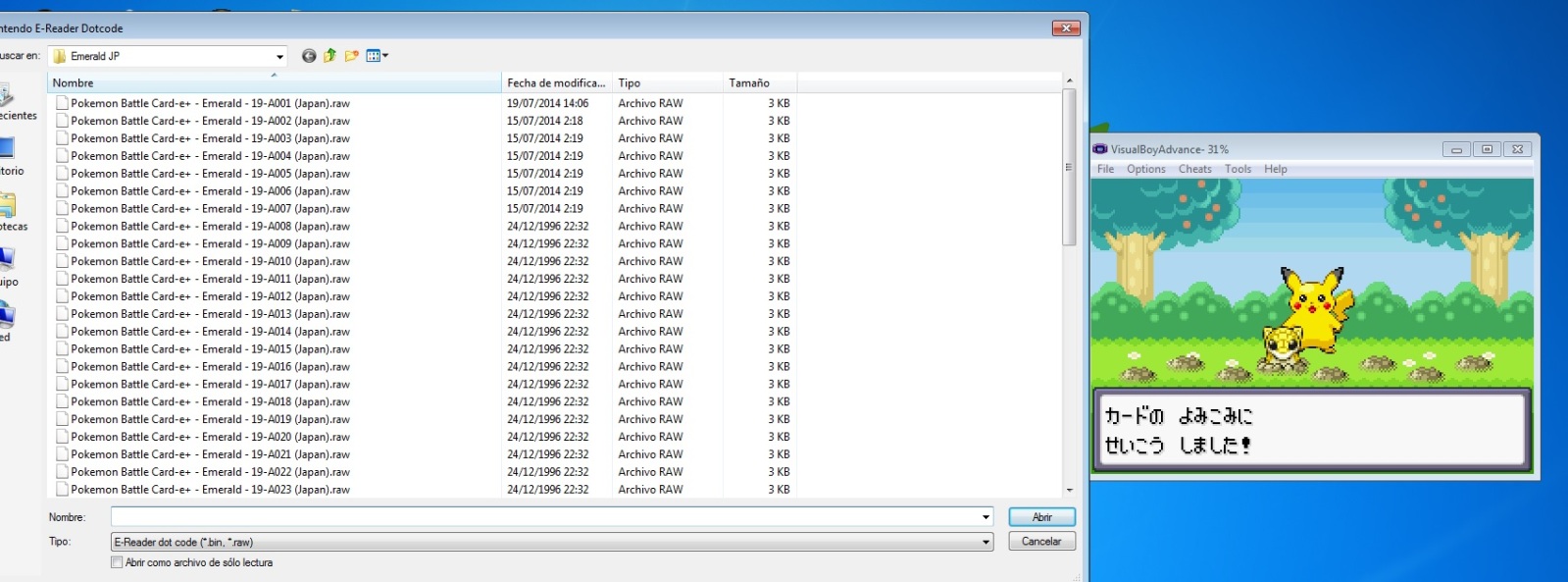Sort files by Tipo column
Image resolution: width=1568 pixels, height=582 pixels.
point(668,82)
